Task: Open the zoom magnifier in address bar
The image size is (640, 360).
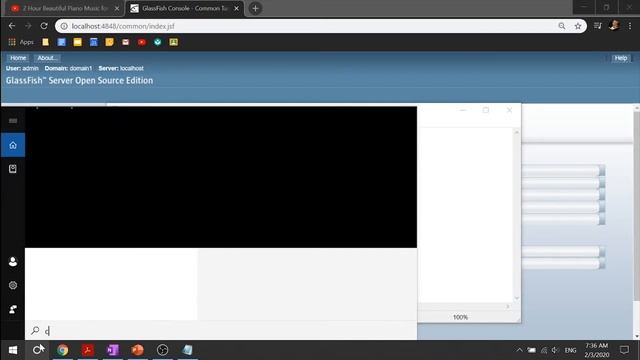Action: coord(562,26)
